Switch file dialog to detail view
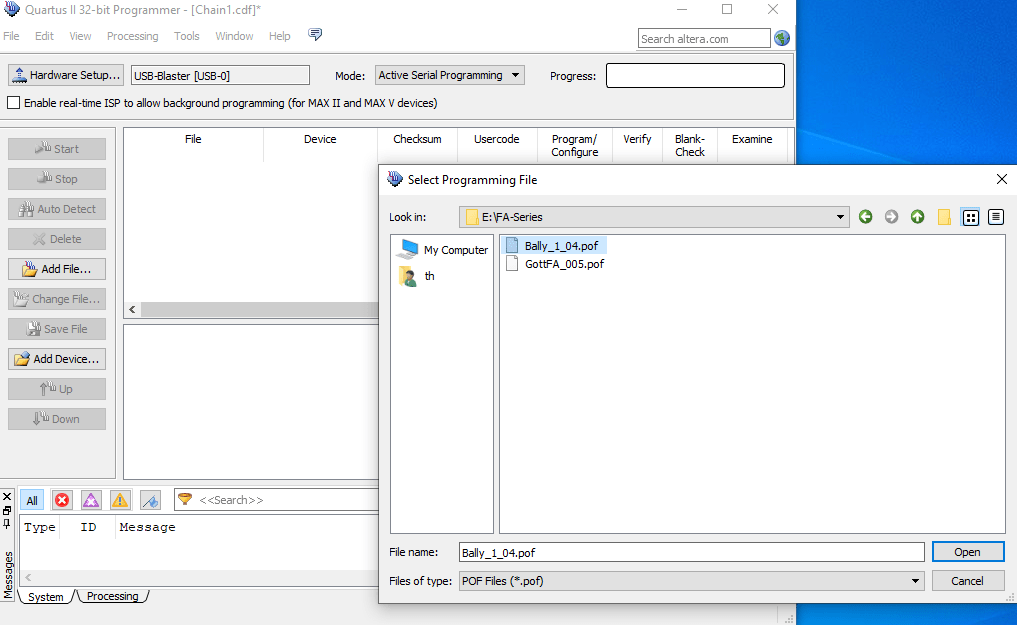The width and height of the screenshot is (1017, 625). pos(996,217)
